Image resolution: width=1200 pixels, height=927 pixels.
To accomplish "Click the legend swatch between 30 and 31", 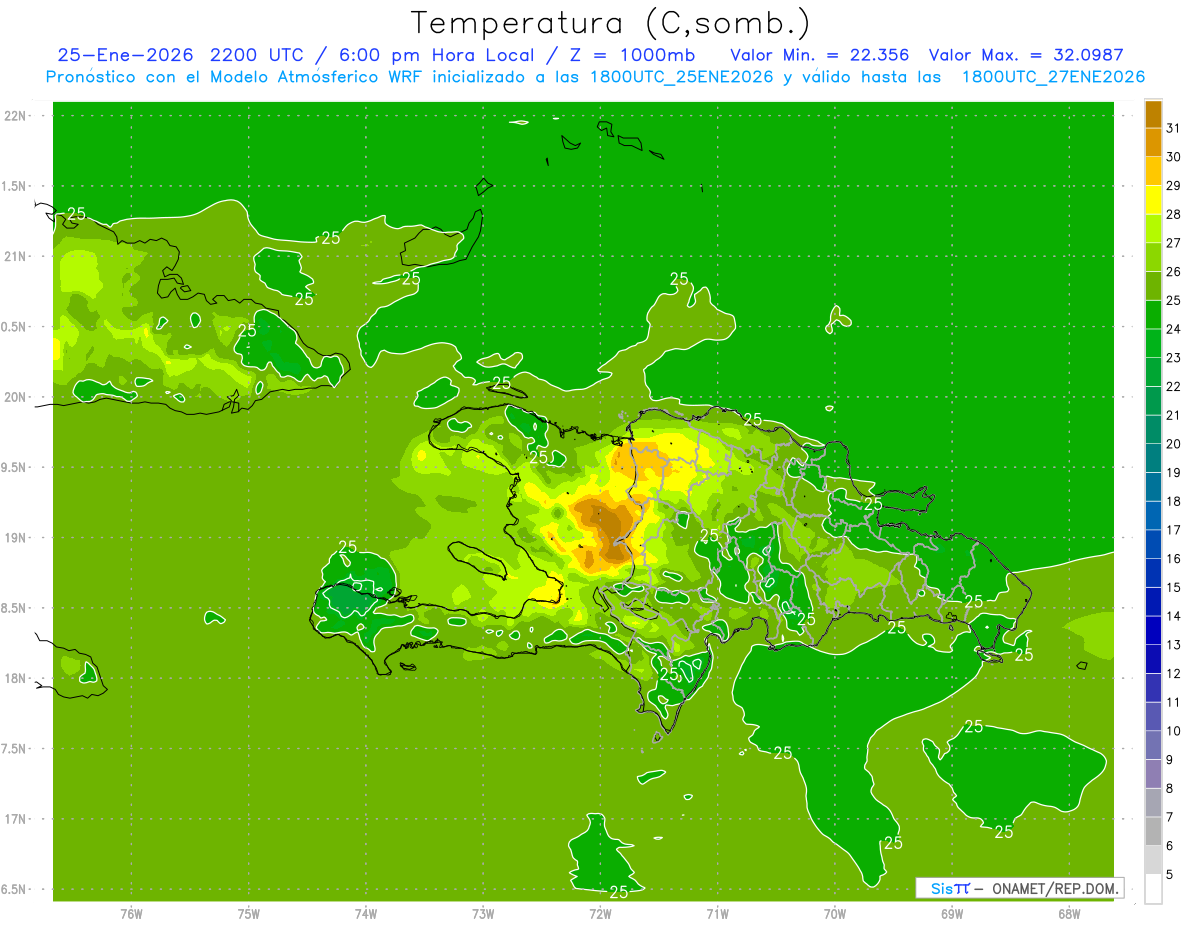I will point(1153,142).
